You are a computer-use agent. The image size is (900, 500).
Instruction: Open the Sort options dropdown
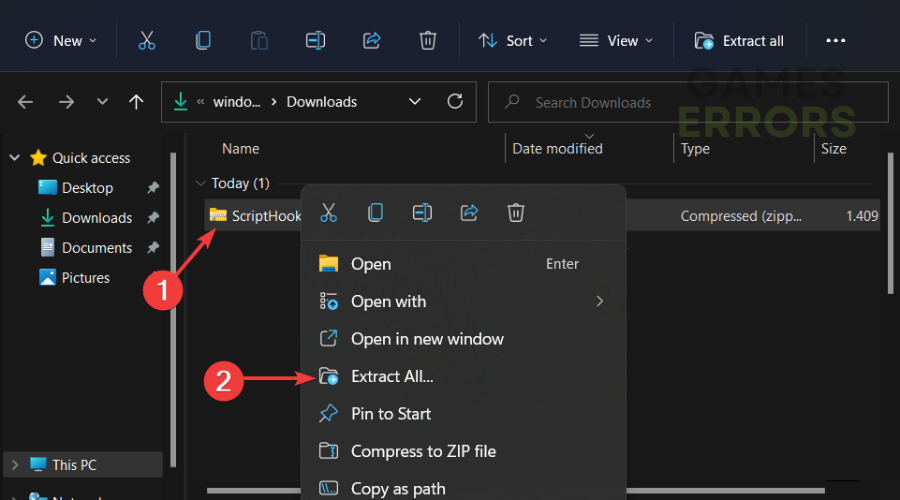click(x=513, y=40)
